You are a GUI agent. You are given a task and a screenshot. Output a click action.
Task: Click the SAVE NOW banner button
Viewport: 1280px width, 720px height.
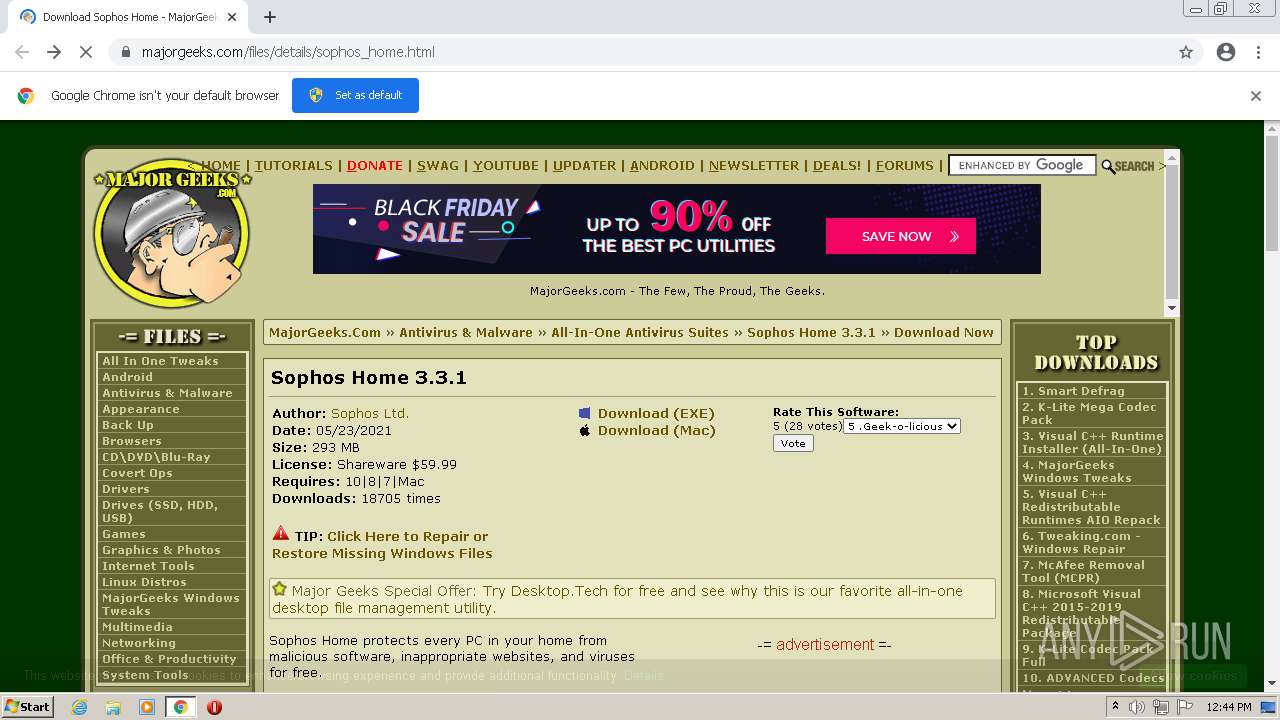[900, 237]
